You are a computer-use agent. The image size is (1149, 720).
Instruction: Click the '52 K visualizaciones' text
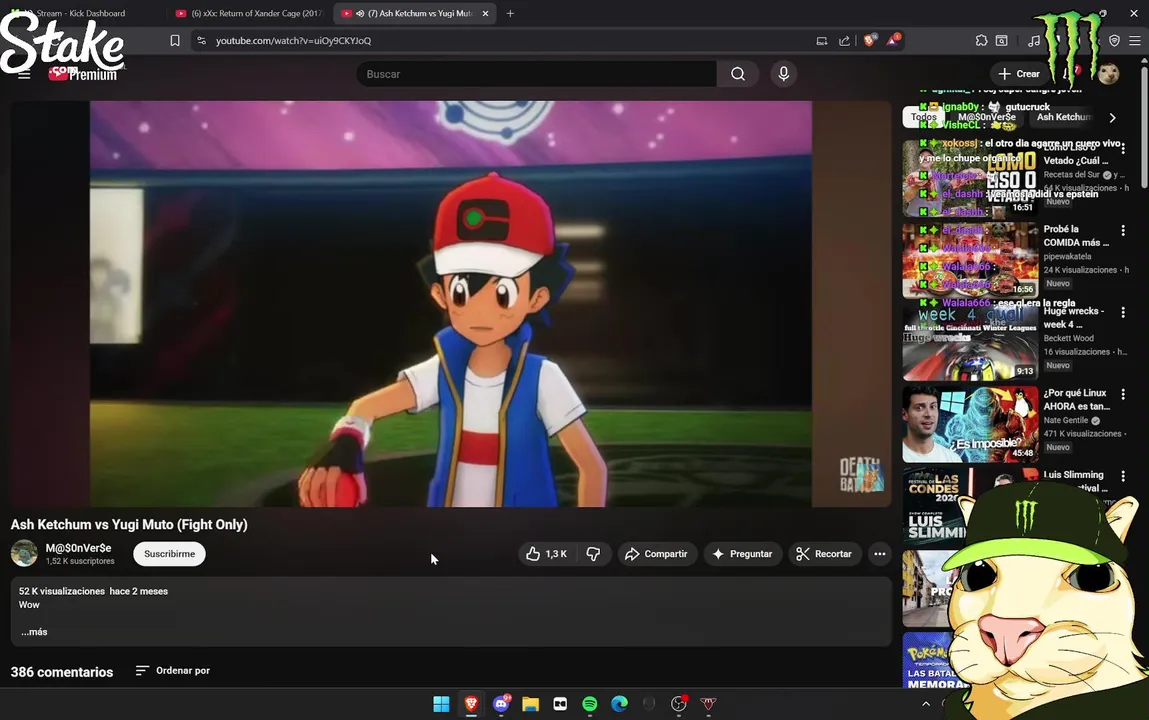point(62,591)
